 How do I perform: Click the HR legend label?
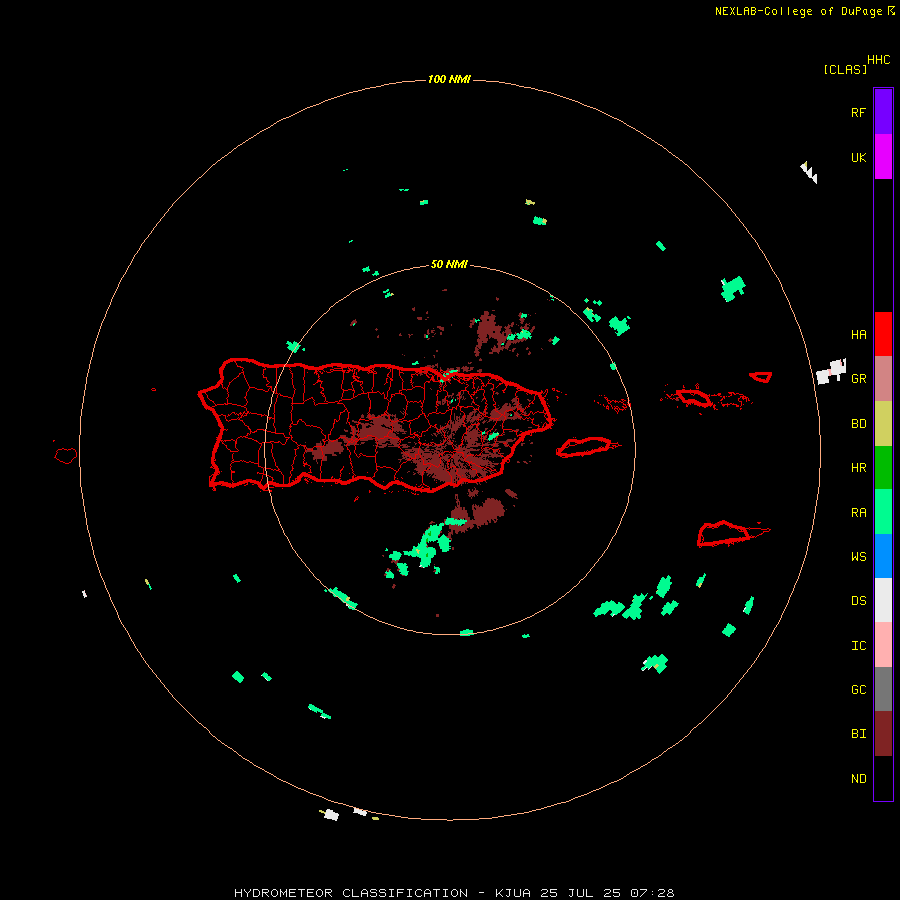point(859,468)
